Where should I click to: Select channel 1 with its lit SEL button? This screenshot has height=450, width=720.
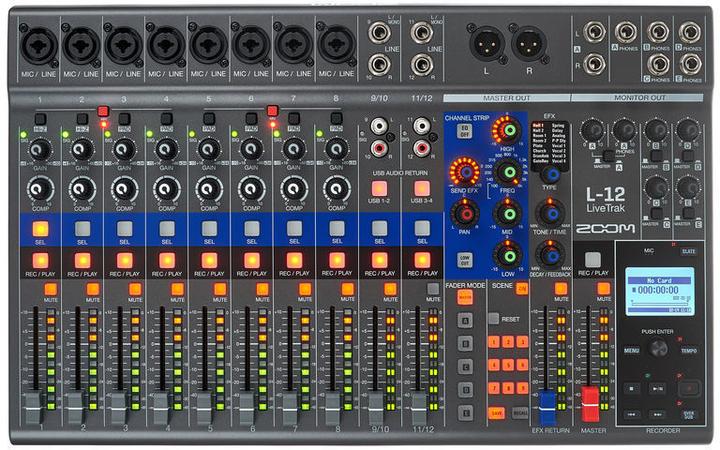[x=40, y=228]
